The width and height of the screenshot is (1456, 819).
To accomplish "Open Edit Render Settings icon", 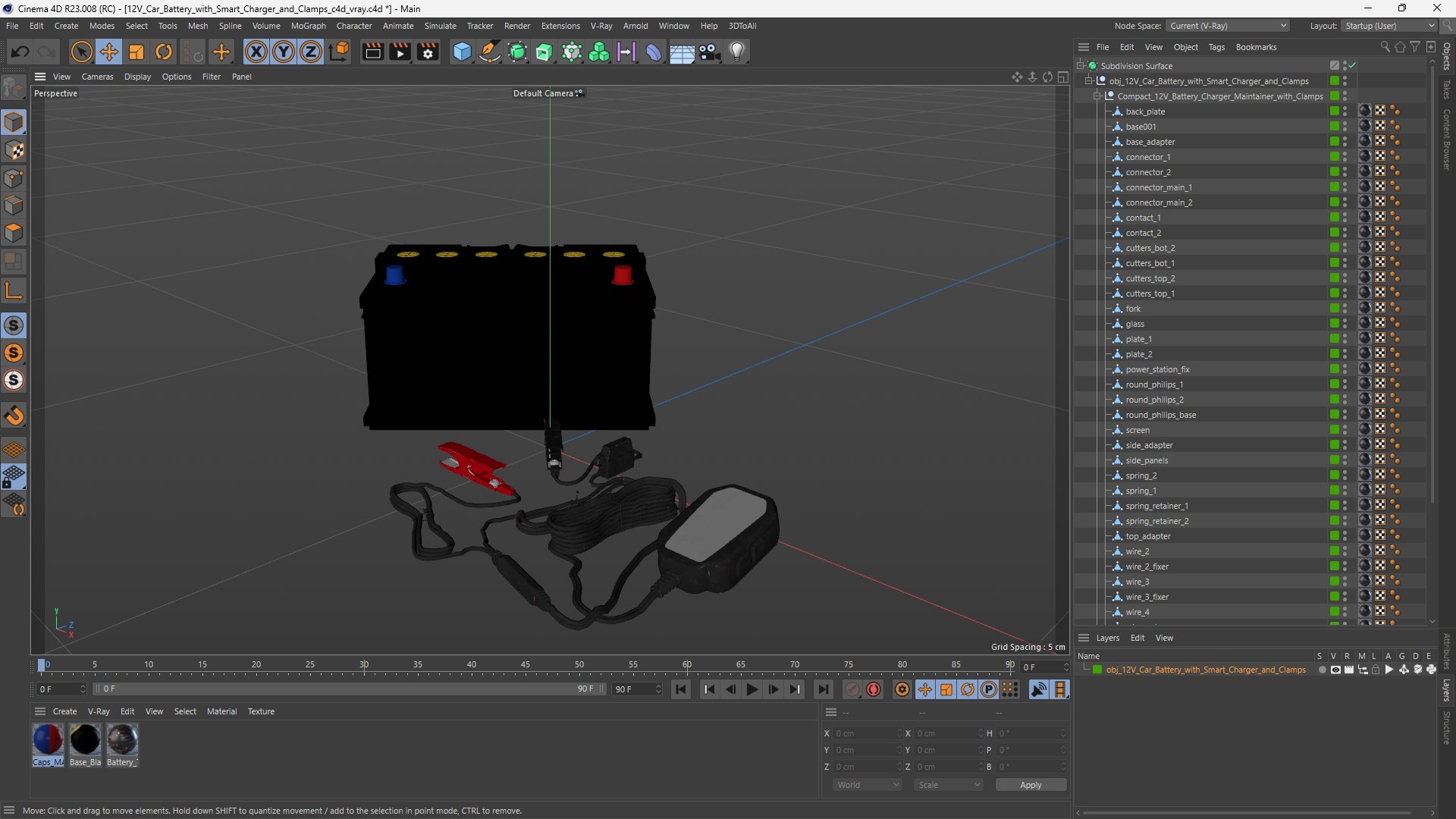I will [428, 52].
